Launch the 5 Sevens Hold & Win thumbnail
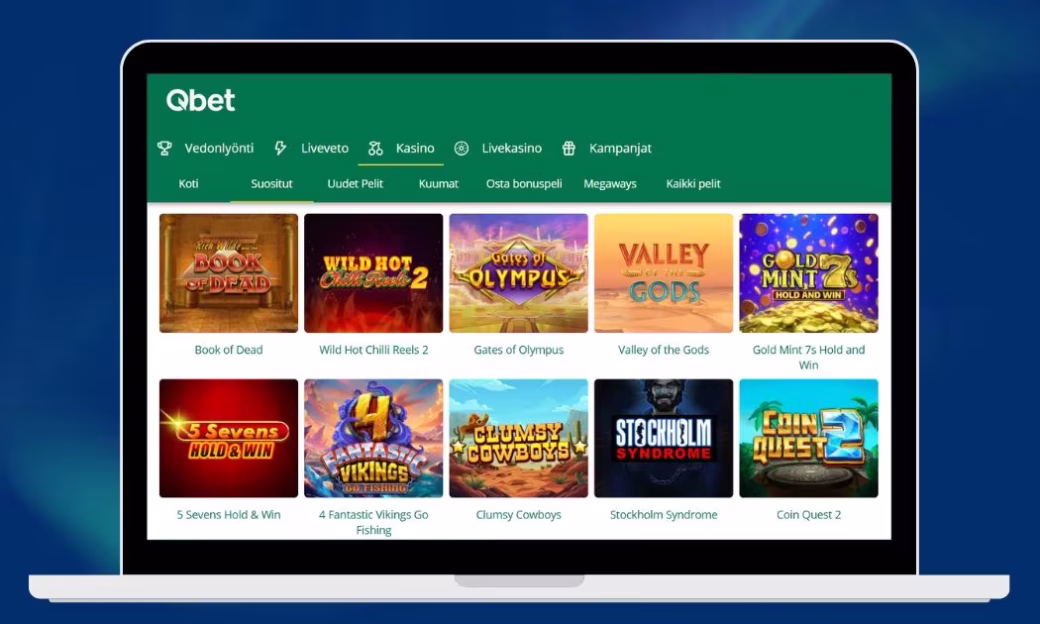Screen dimensions: 1040x624 [x=229, y=438]
